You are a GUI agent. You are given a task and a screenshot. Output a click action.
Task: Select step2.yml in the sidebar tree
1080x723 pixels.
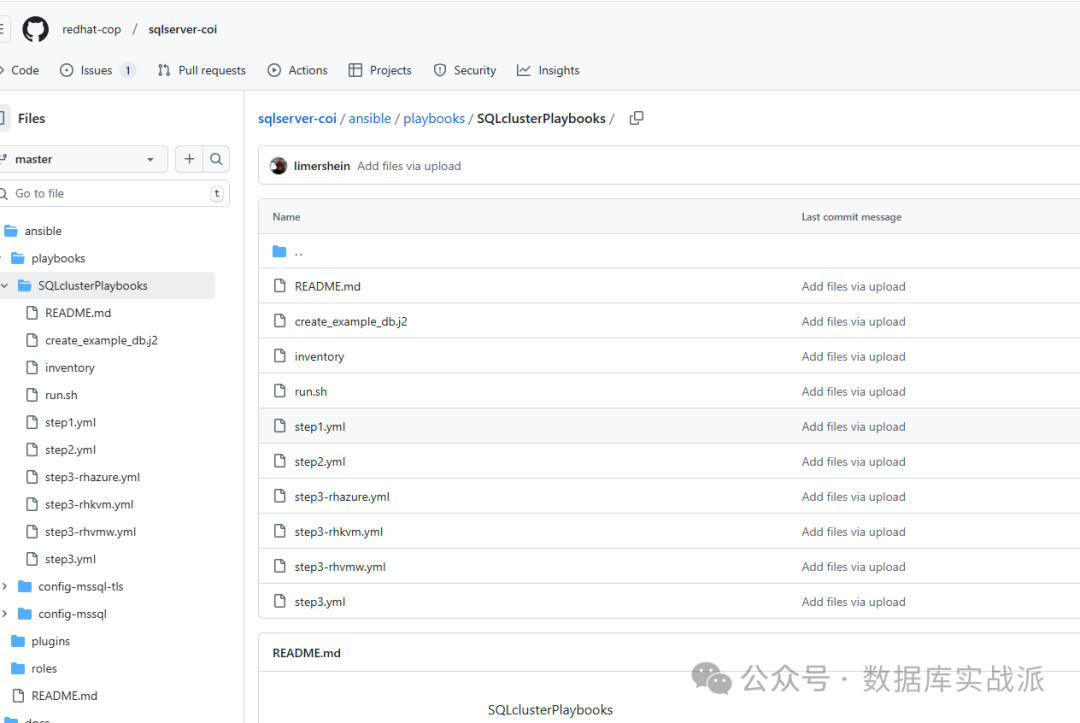(70, 450)
